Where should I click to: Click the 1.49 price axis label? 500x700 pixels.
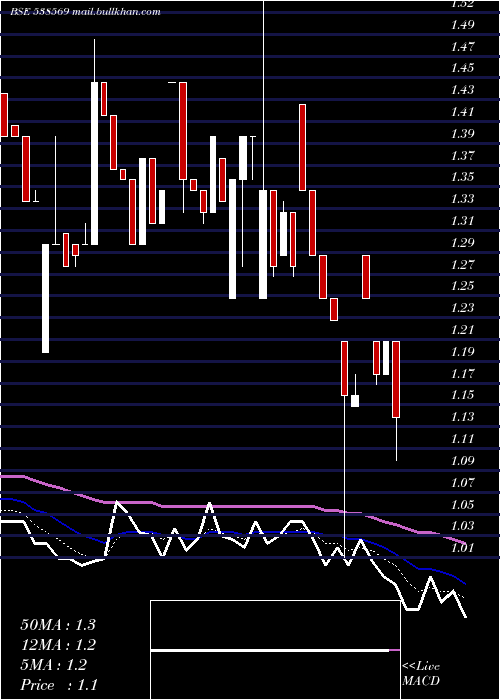[x=462, y=25]
